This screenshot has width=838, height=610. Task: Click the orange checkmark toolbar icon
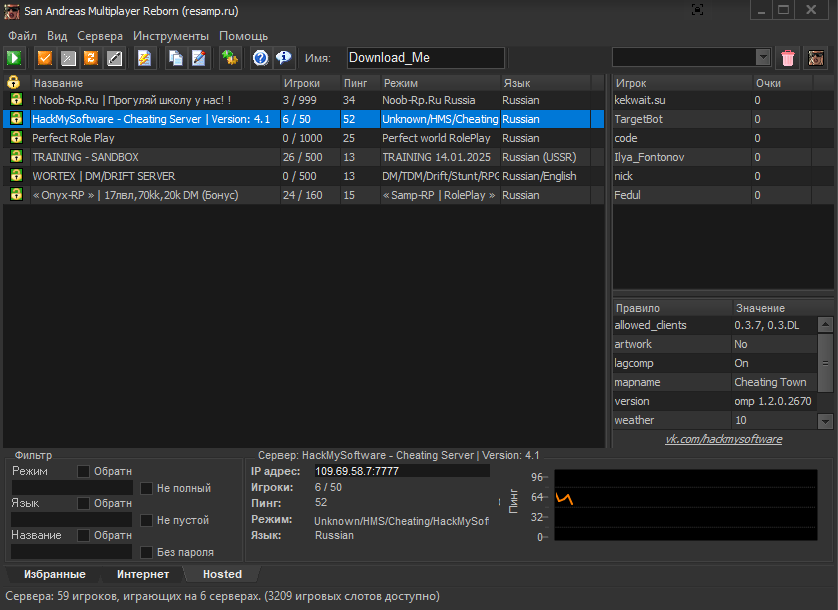coord(45,58)
